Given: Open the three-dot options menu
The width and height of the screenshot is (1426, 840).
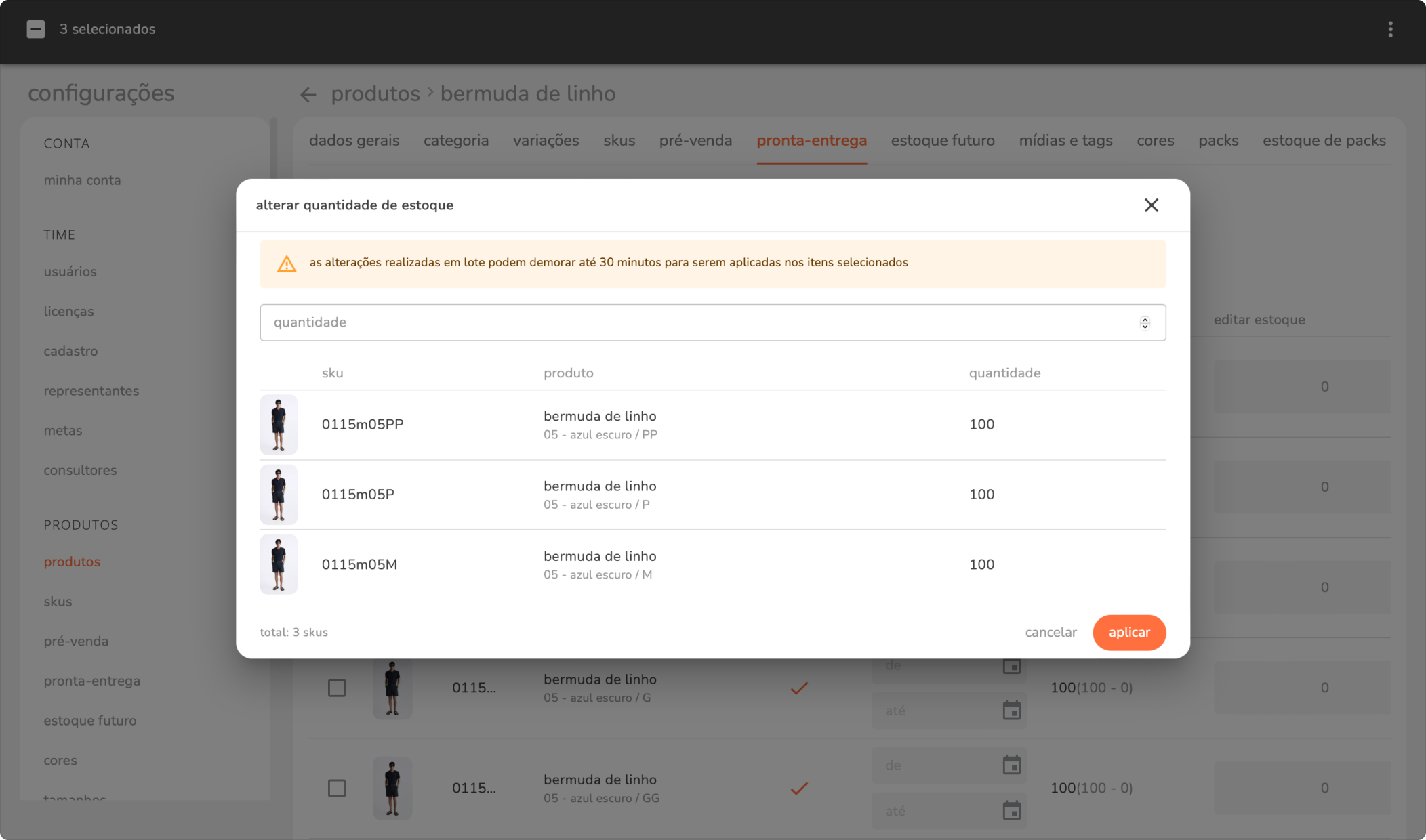Looking at the screenshot, I should point(1390,29).
